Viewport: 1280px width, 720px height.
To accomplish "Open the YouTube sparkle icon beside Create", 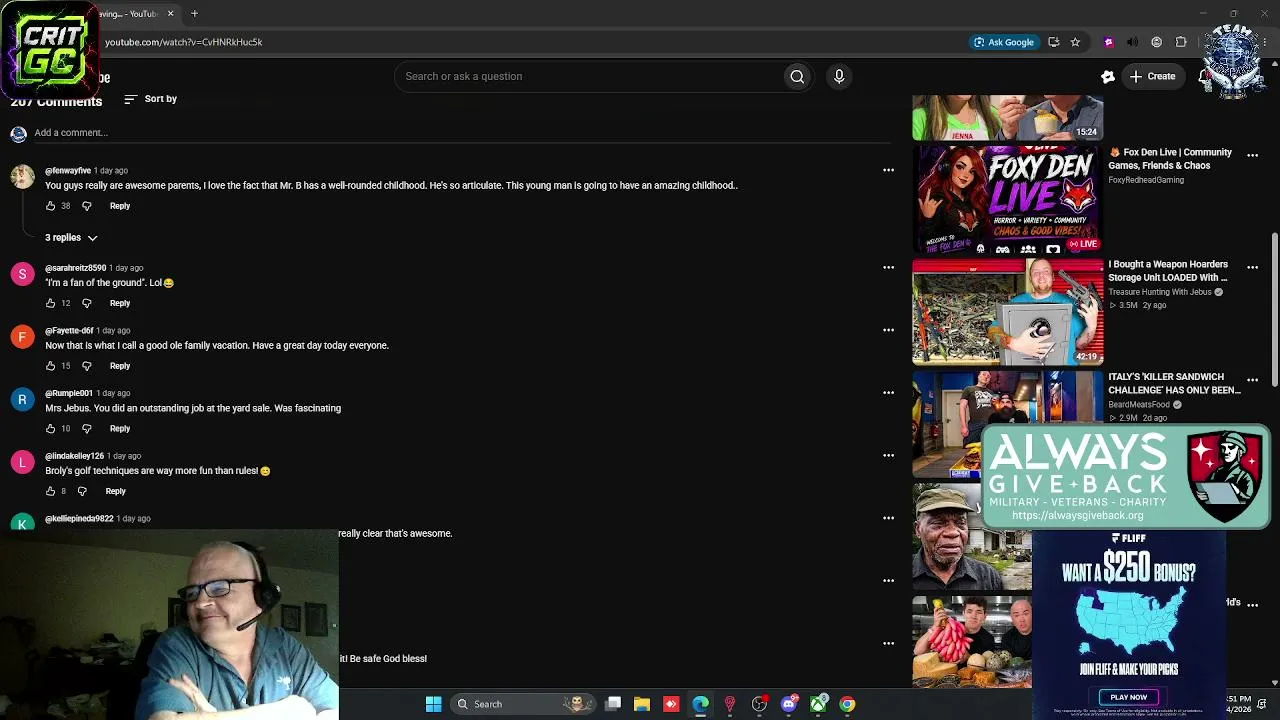I will click(x=1108, y=76).
